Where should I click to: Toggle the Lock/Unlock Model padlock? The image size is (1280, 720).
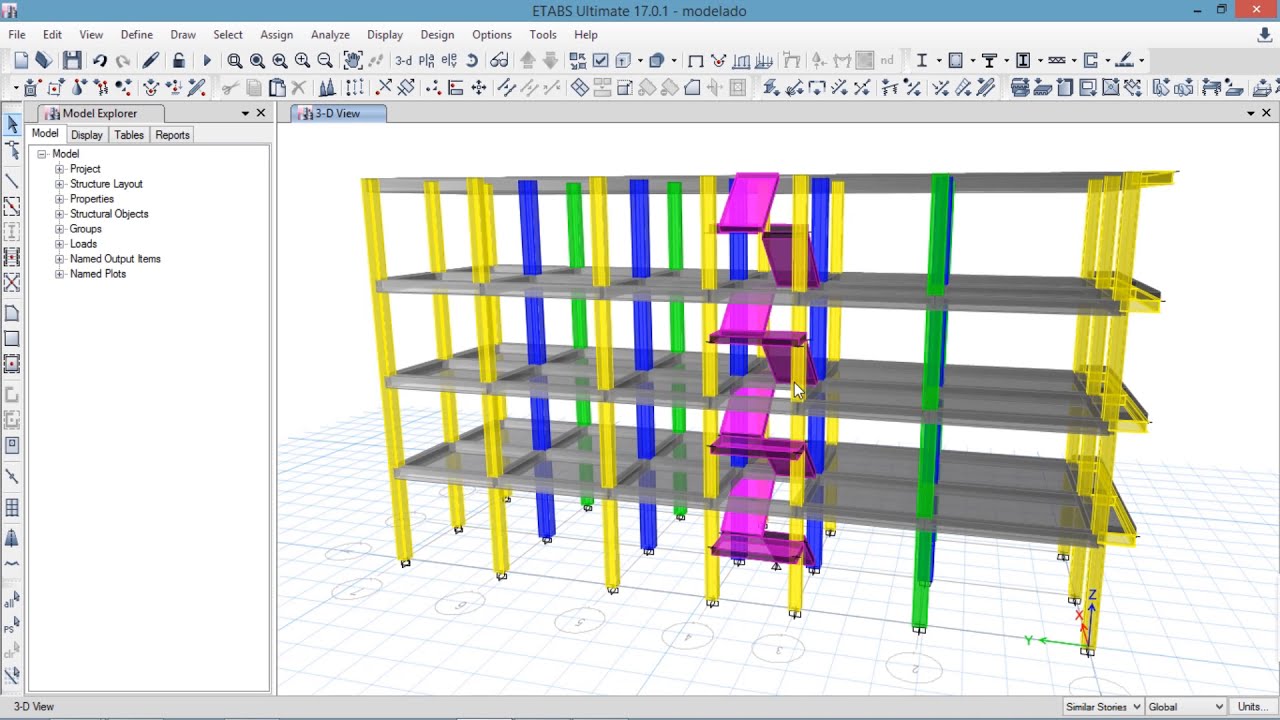[x=178, y=61]
